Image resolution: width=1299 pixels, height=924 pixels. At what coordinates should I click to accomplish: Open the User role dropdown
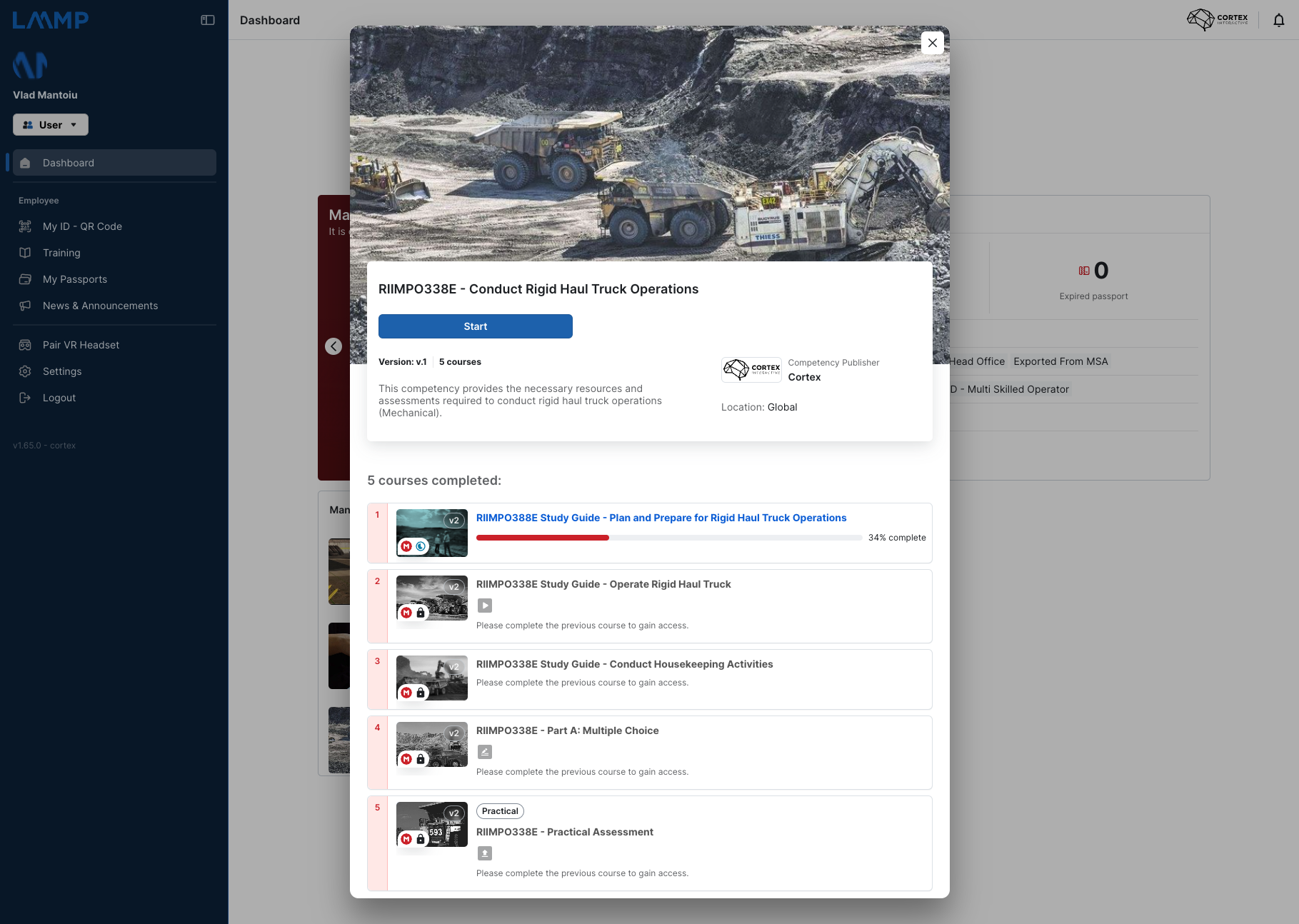(x=51, y=125)
